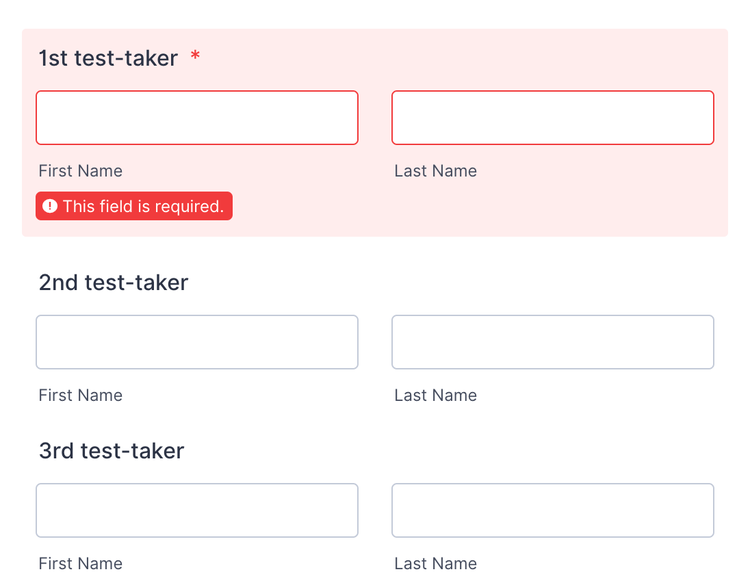Screen dimensions: 750x587
Task: Click the 2nd test-taker First Name input
Action: coord(197,342)
